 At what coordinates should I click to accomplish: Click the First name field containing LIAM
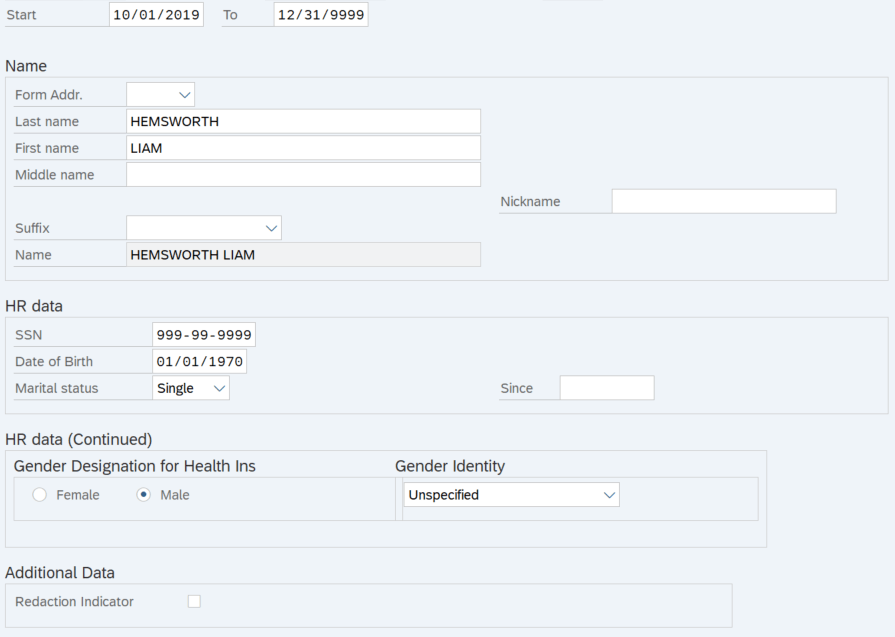coord(300,147)
